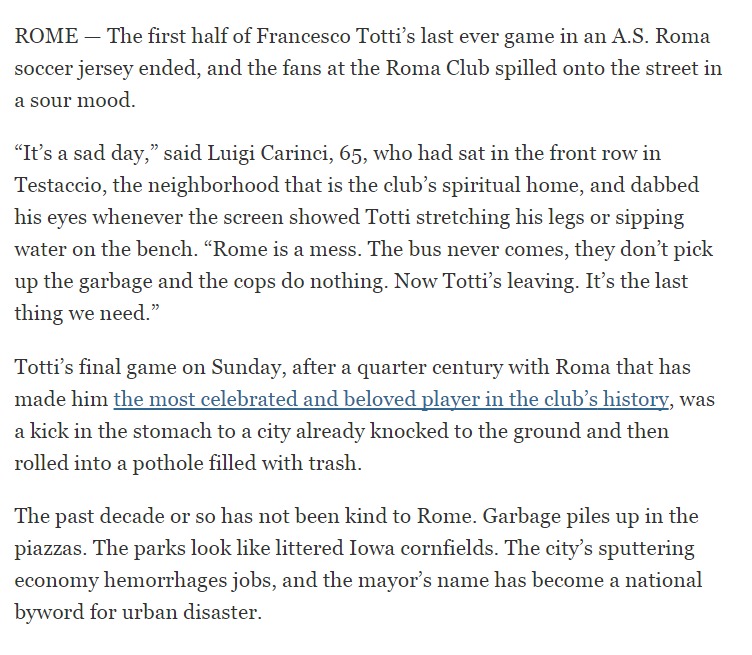752x655 pixels.
Task: Click the words "Roma Club" in the first paragraph
Action: [437, 68]
